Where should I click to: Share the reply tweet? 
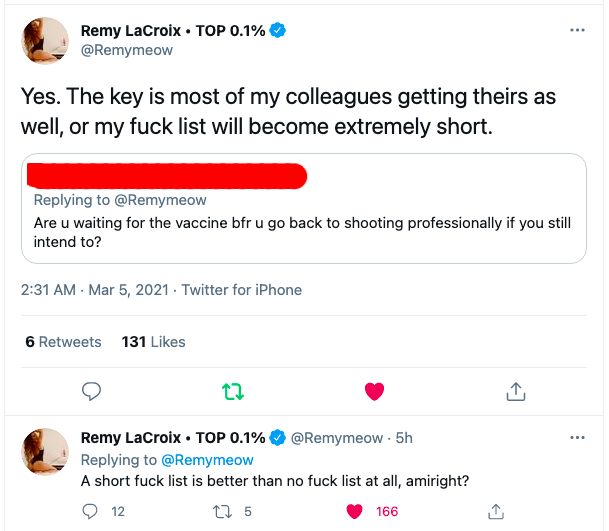pos(495,511)
